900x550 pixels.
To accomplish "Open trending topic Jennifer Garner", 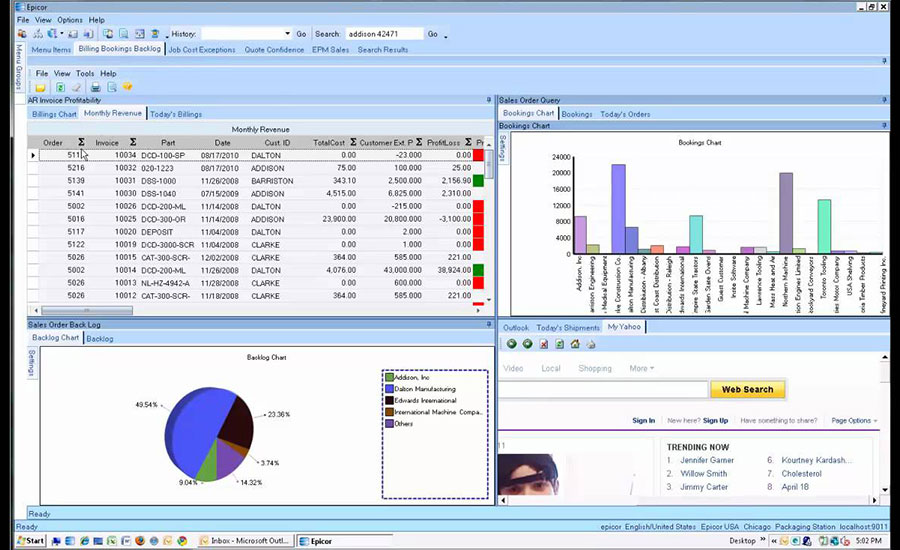I will [707, 460].
